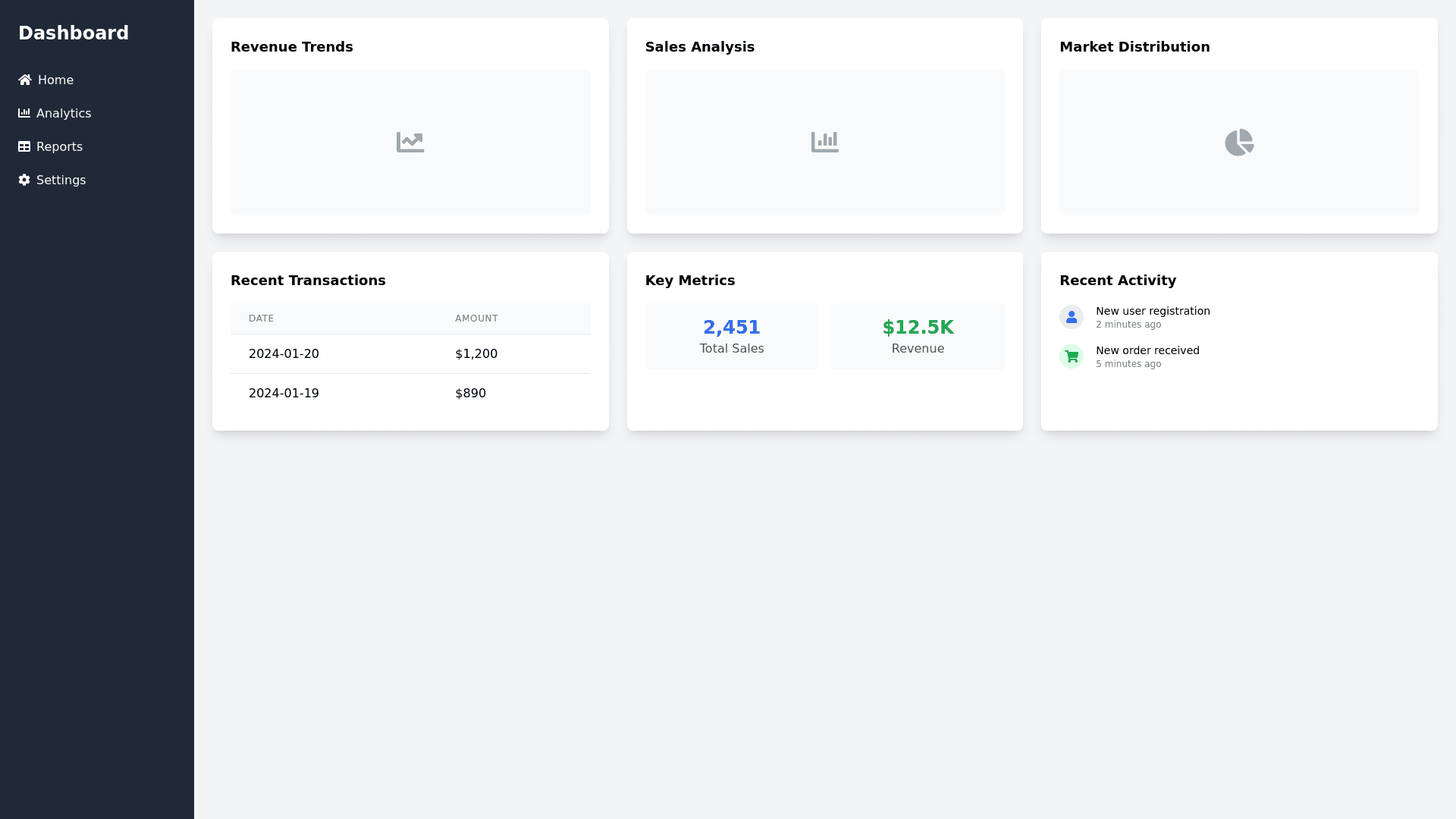Click the Market Distribution pie-chart icon
Viewport: 1456px width, 819px height.
point(1239,142)
